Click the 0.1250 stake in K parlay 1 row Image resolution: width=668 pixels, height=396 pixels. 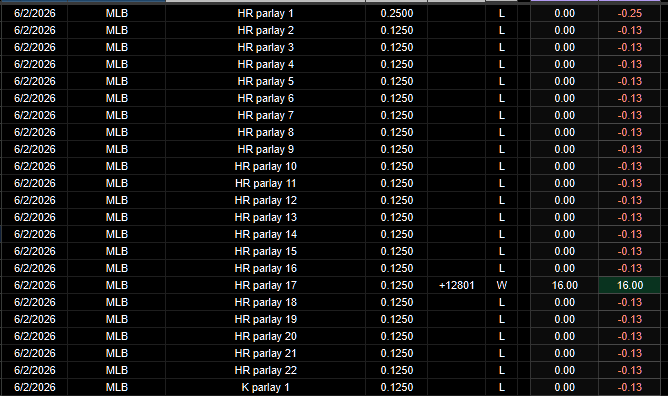(x=397, y=387)
